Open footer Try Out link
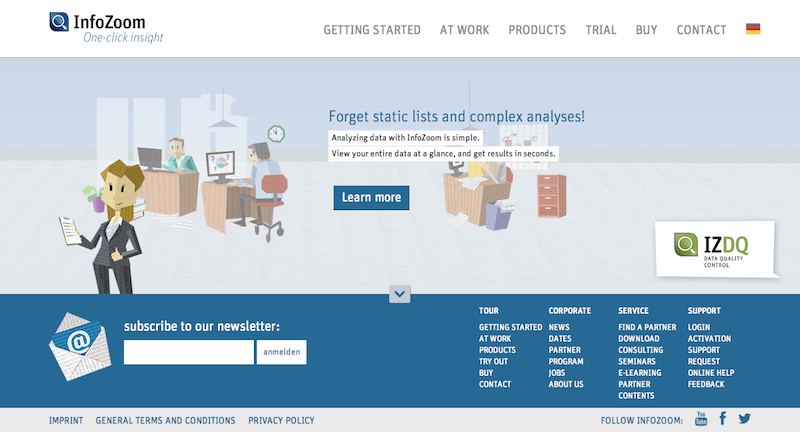Viewport: 800px width, 432px height. click(493, 361)
